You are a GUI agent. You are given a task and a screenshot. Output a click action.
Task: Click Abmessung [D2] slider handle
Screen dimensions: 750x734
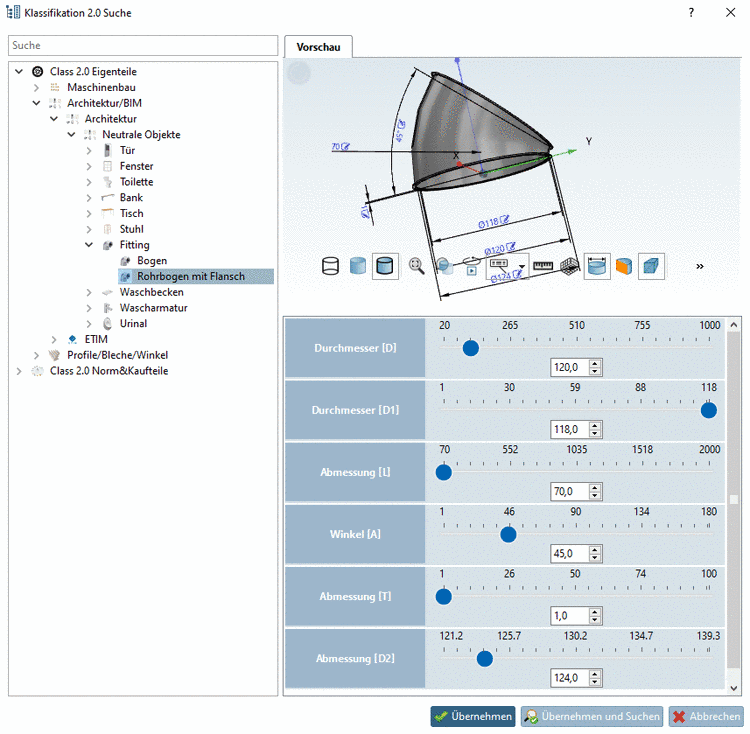coord(485,659)
